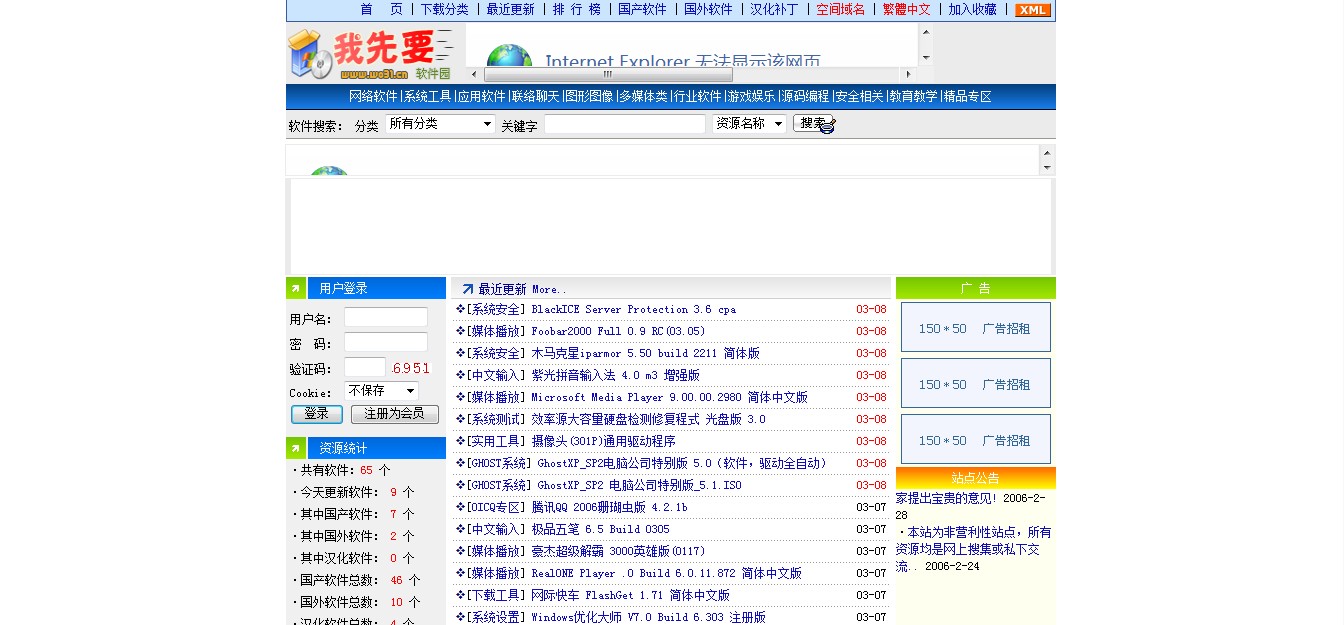Click the 6951 captcha image
1344x625 pixels.
[411, 368]
